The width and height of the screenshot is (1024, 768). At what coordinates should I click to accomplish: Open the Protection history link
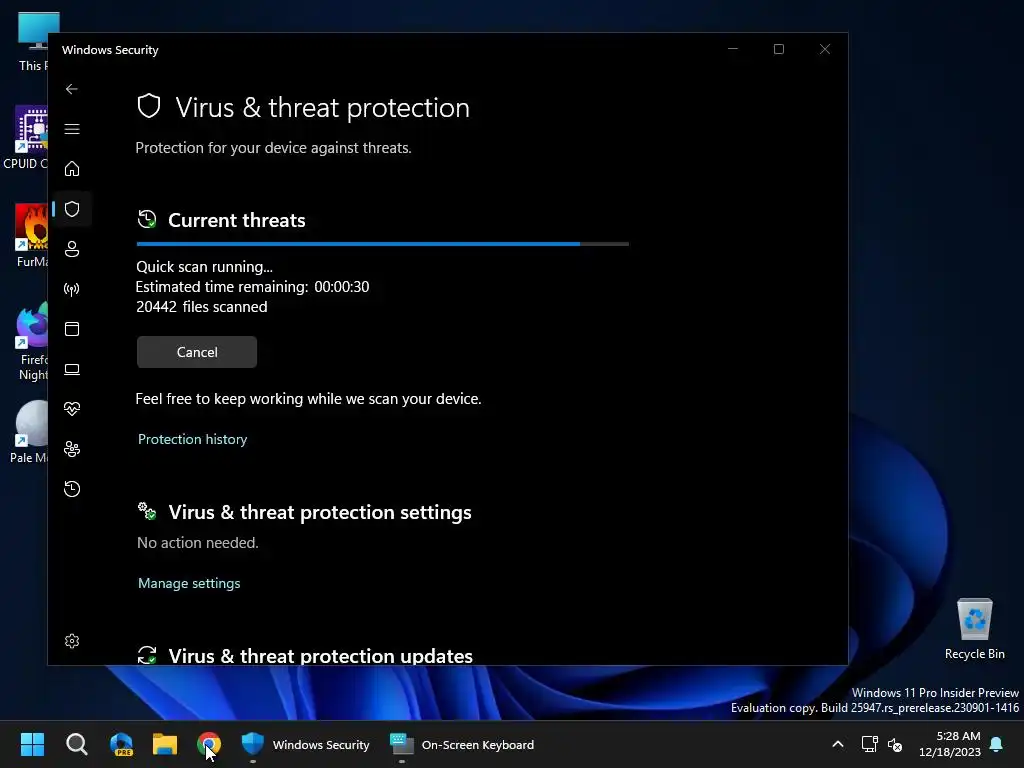click(193, 439)
